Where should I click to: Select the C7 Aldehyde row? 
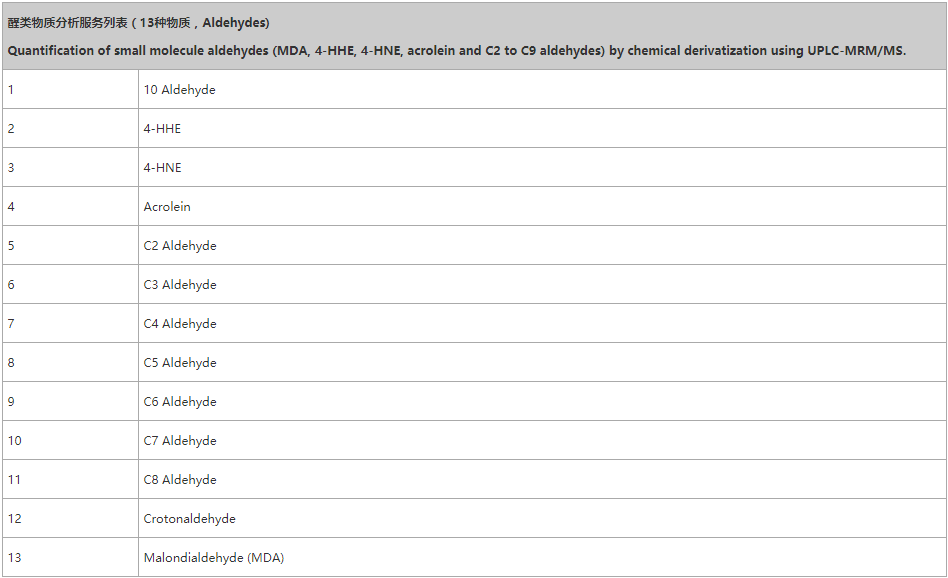(x=180, y=441)
